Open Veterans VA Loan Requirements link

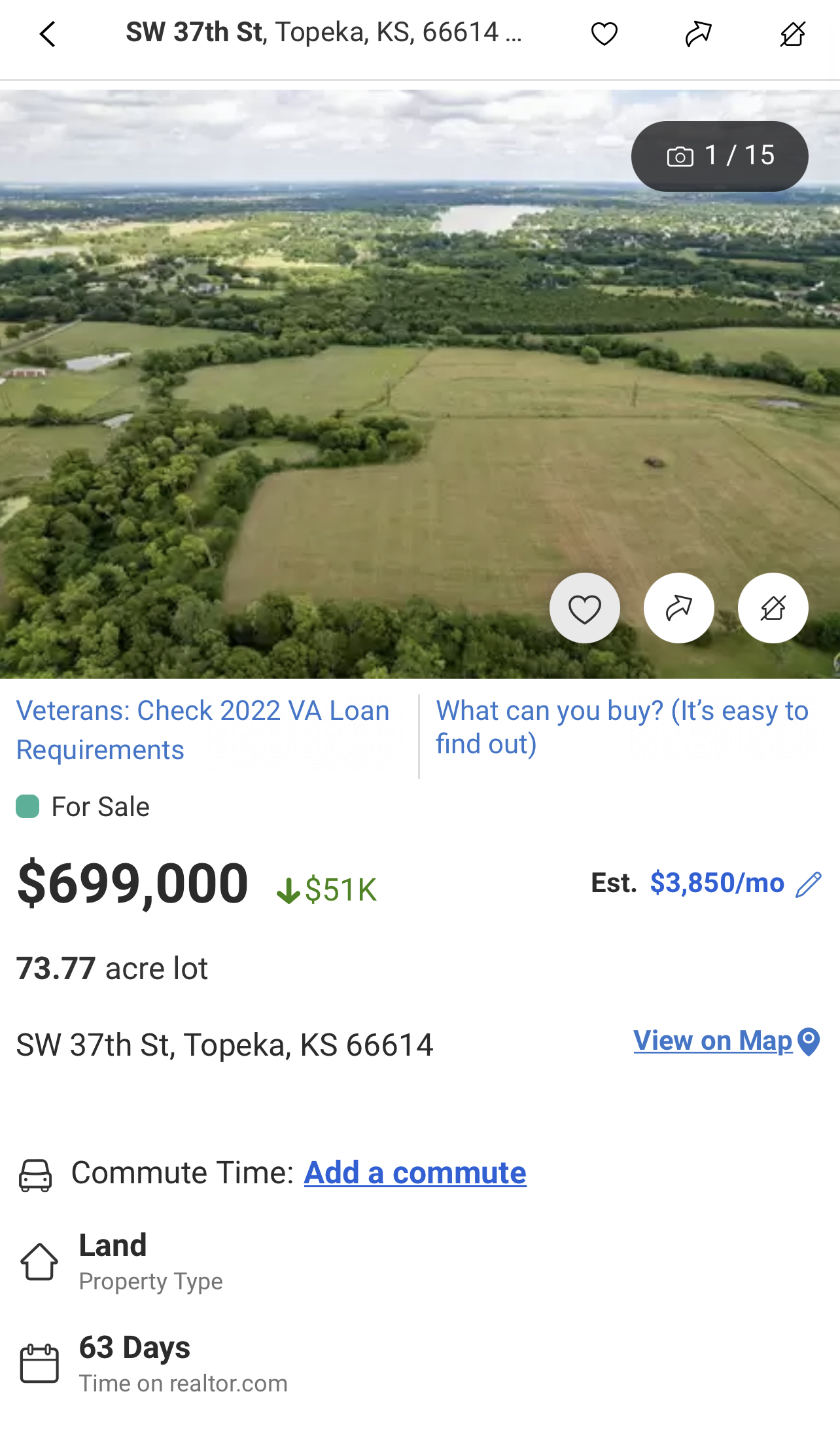[x=203, y=730]
